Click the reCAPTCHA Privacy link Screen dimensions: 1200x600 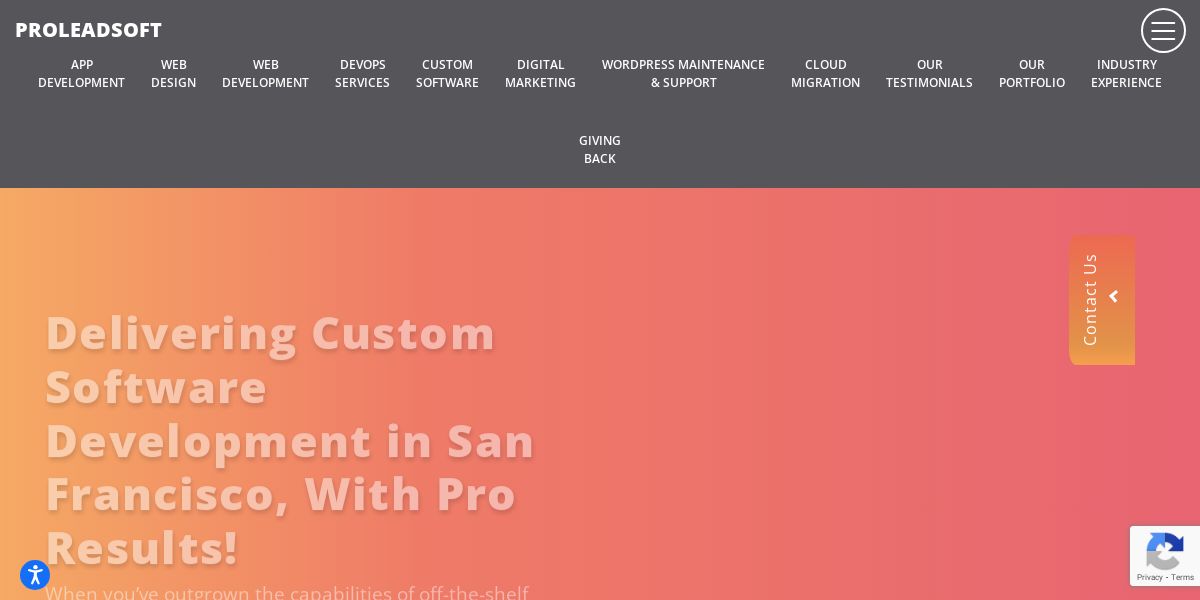(1150, 577)
